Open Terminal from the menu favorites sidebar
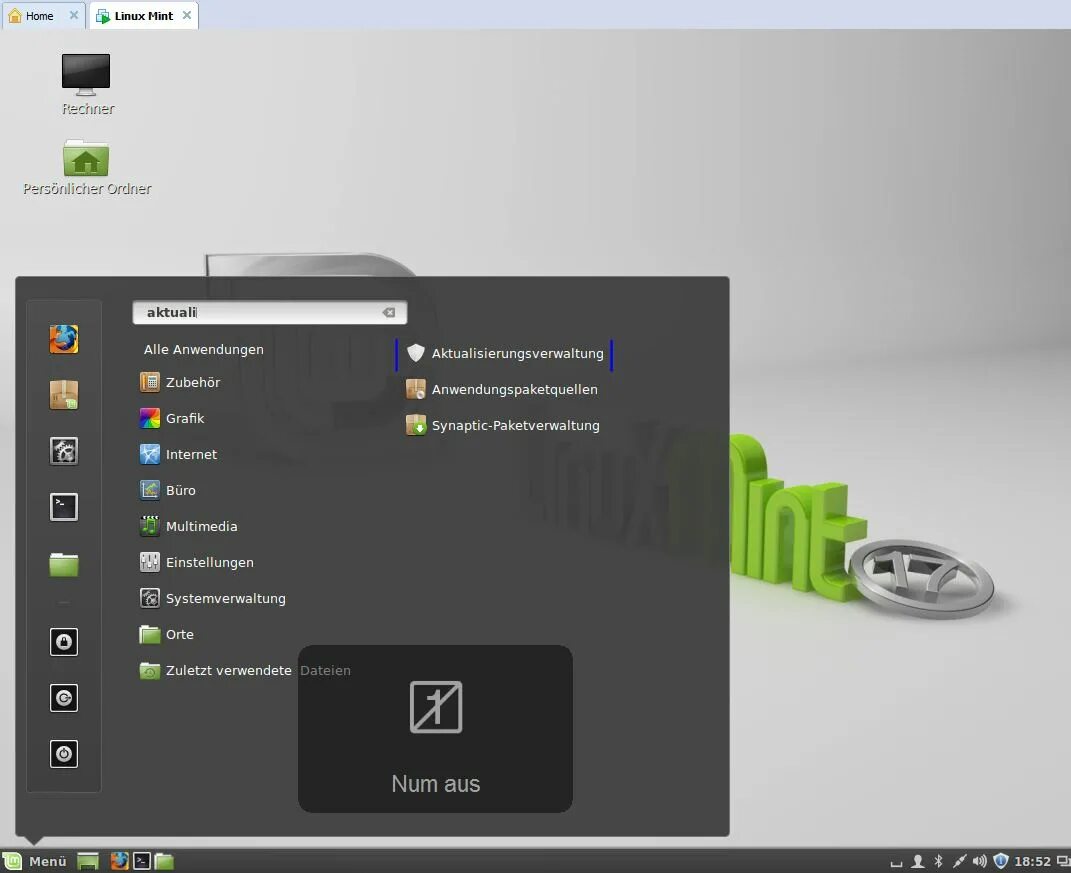 point(64,507)
